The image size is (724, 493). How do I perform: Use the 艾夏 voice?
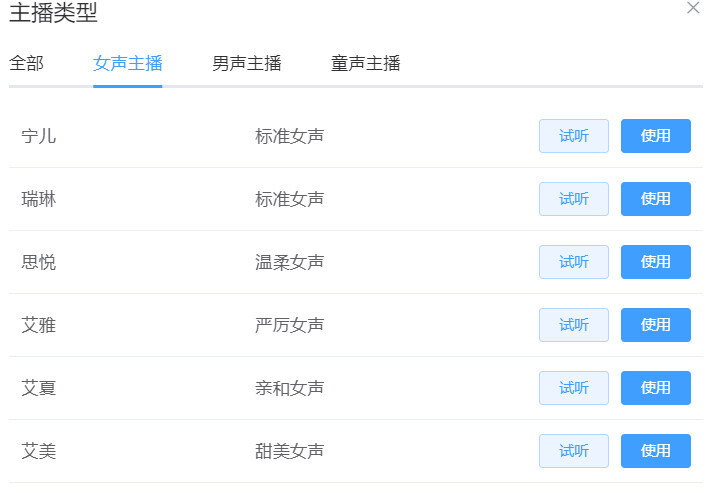(656, 388)
